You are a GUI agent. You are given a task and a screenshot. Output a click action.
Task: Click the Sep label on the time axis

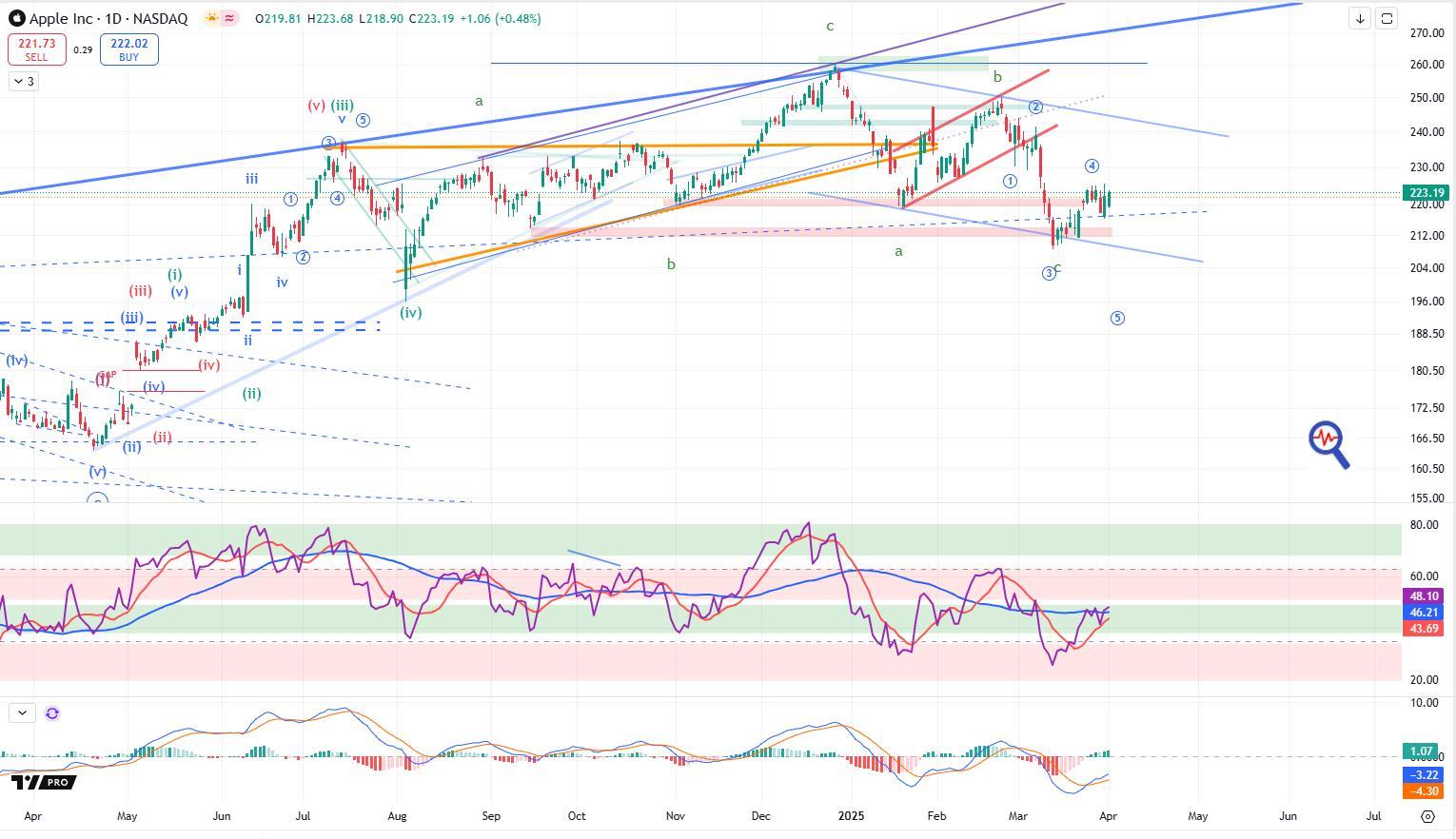(x=491, y=816)
